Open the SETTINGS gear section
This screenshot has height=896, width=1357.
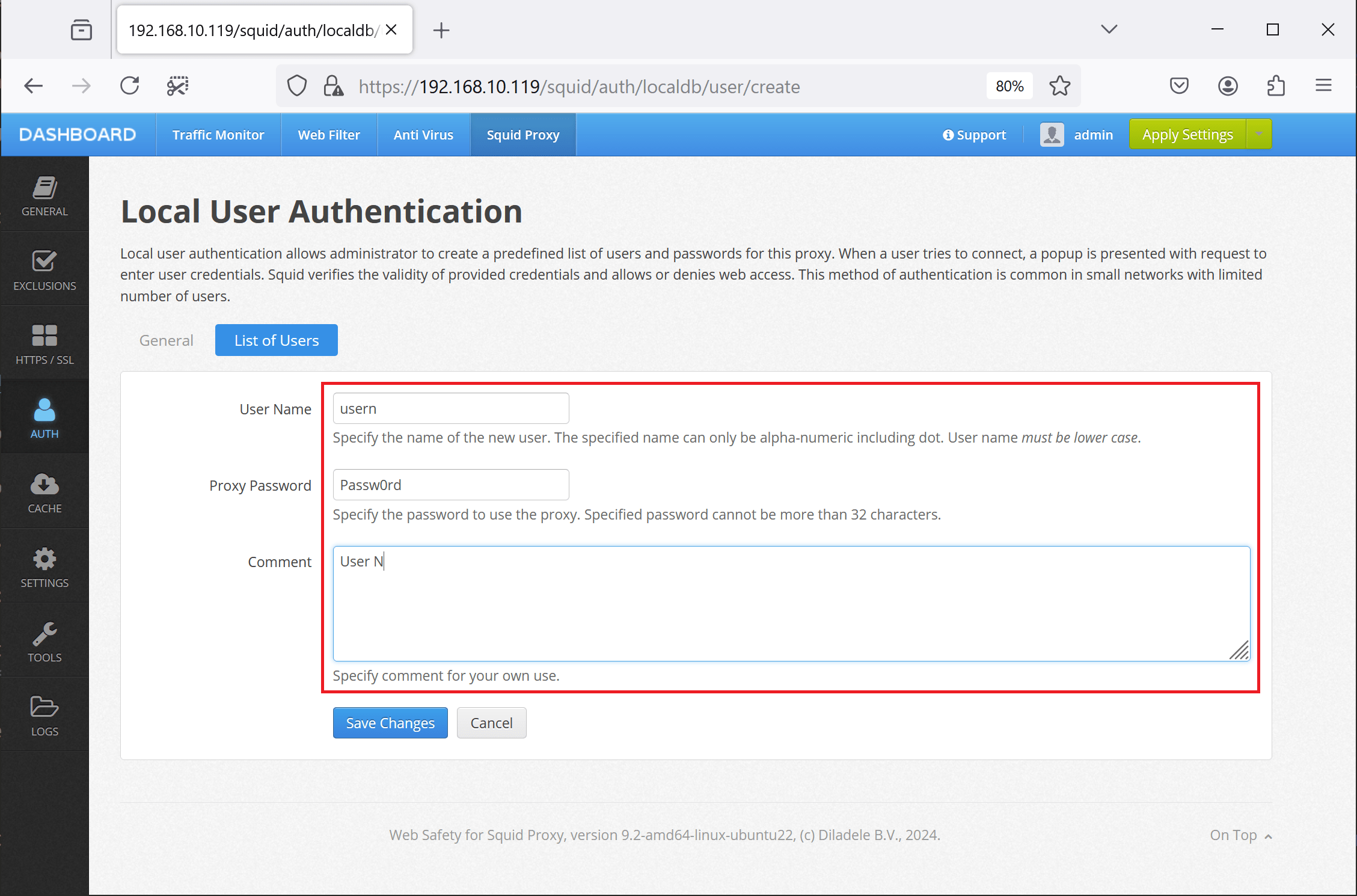(x=44, y=568)
